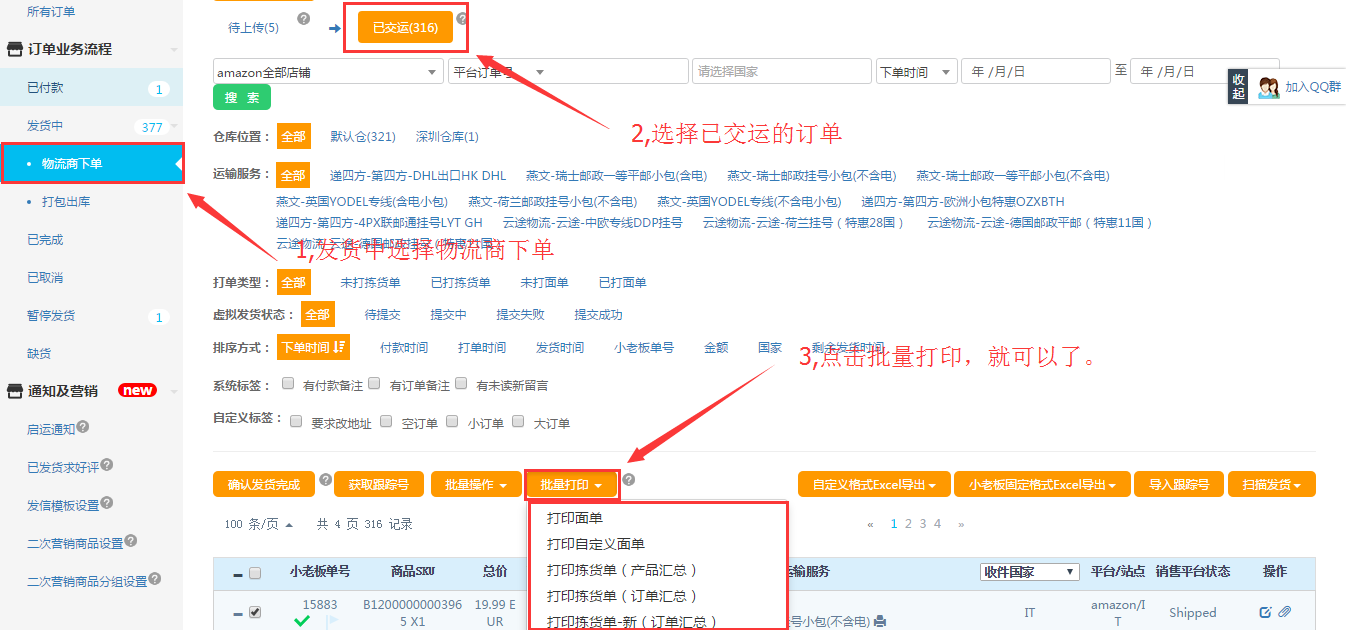Click the paperclip attachment icon in first row
1346x630 pixels.
coord(1285,612)
